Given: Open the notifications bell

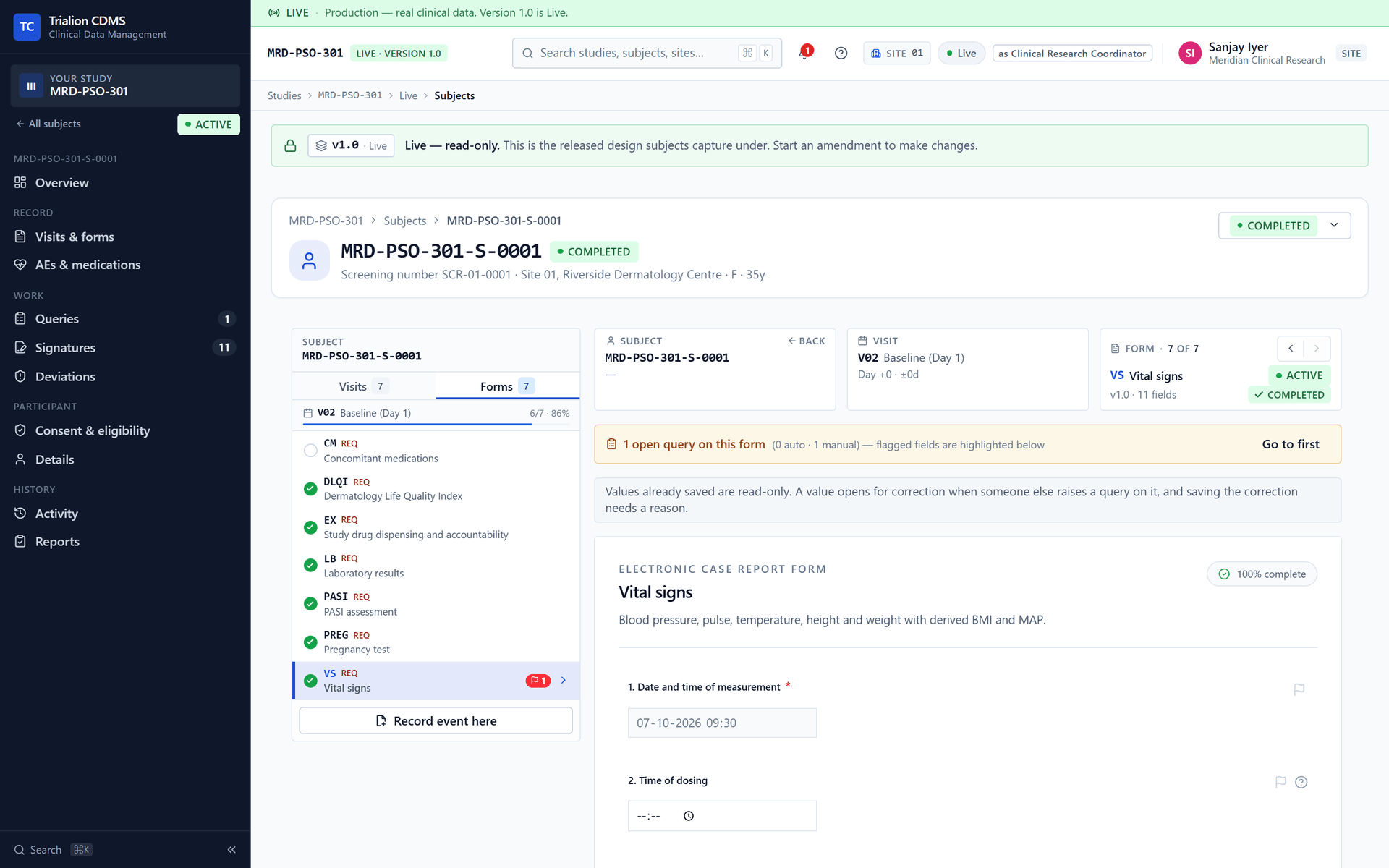Looking at the screenshot, I should pos(804,53).
